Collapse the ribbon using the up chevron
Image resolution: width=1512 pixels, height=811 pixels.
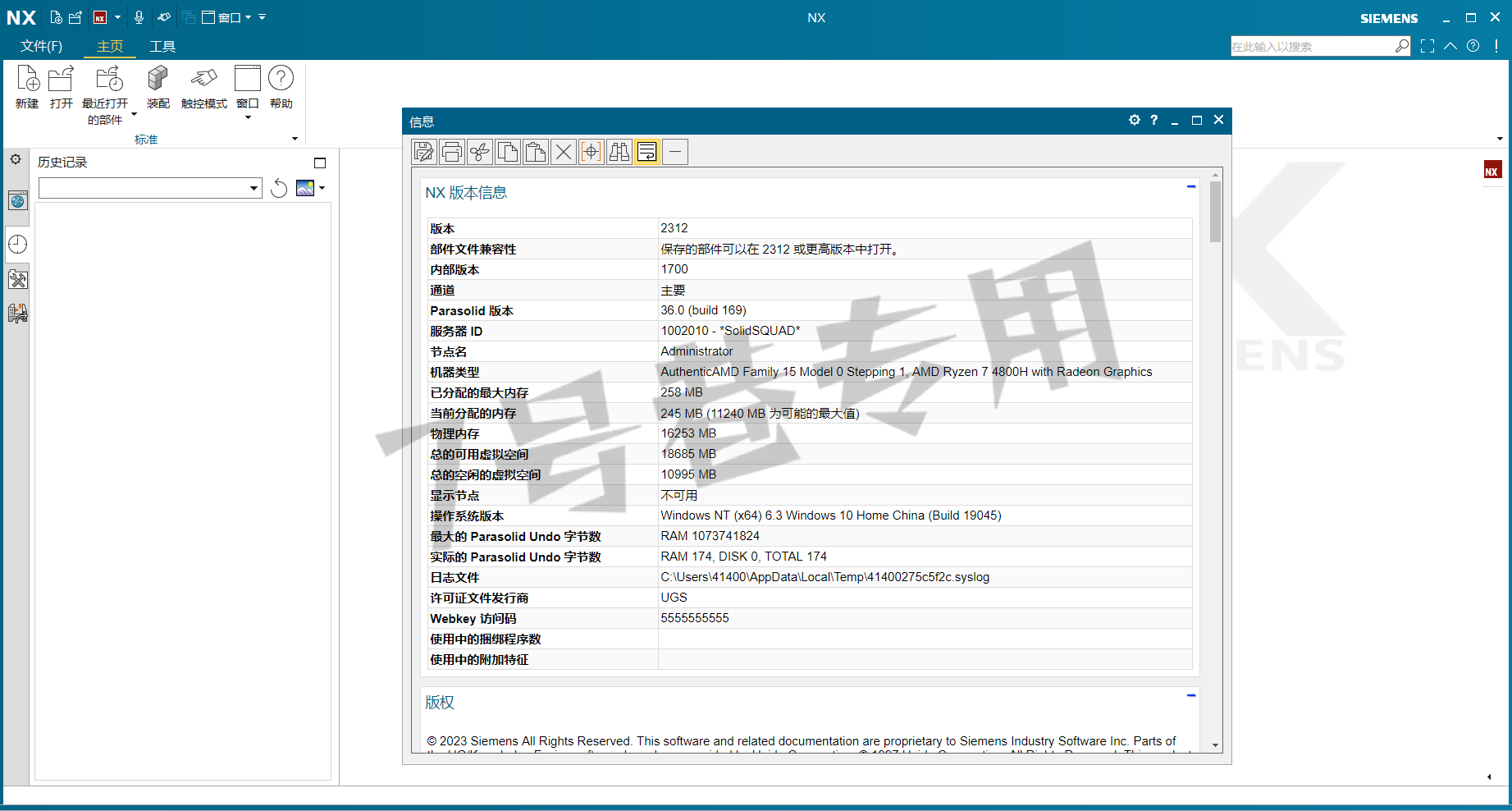click(x=1450, y=46)
